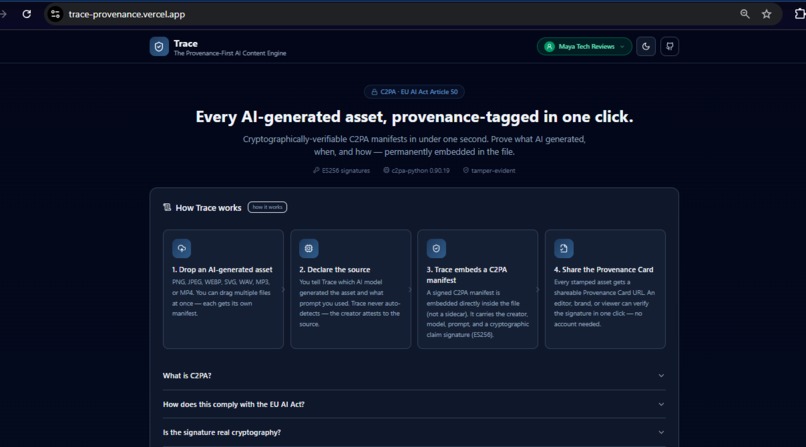This screenshot has width=806, height=447.
Task: Click the key icon beside ES256 signatures
Action: 316,170
